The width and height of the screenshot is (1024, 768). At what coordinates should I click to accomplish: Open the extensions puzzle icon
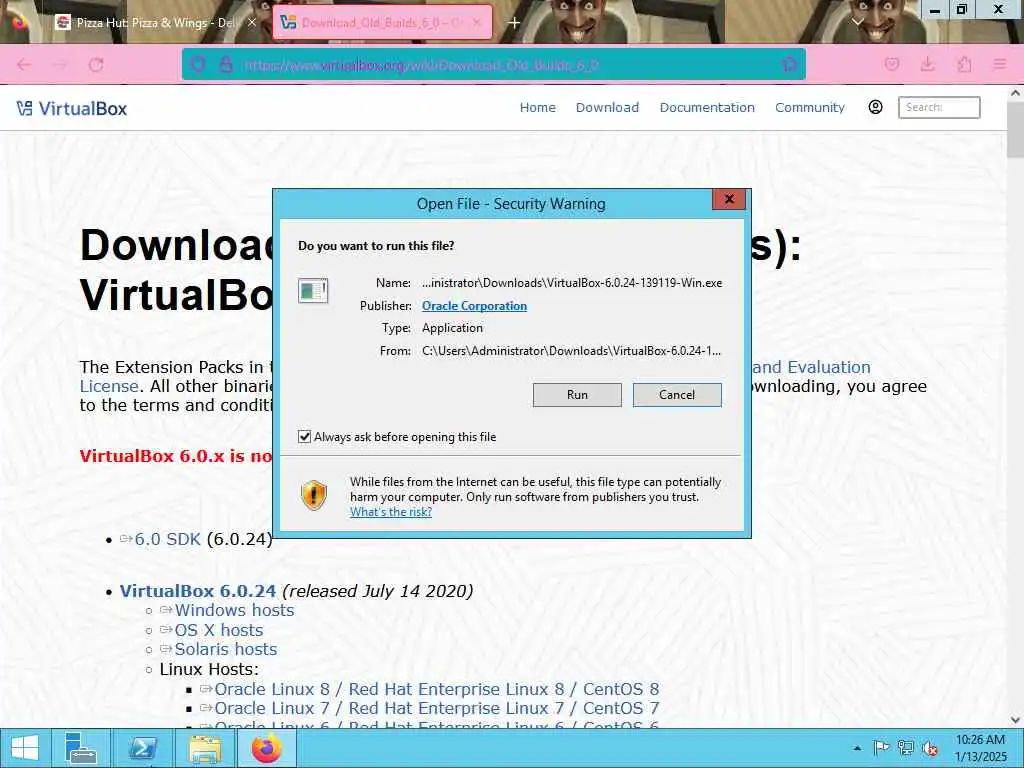964,64
